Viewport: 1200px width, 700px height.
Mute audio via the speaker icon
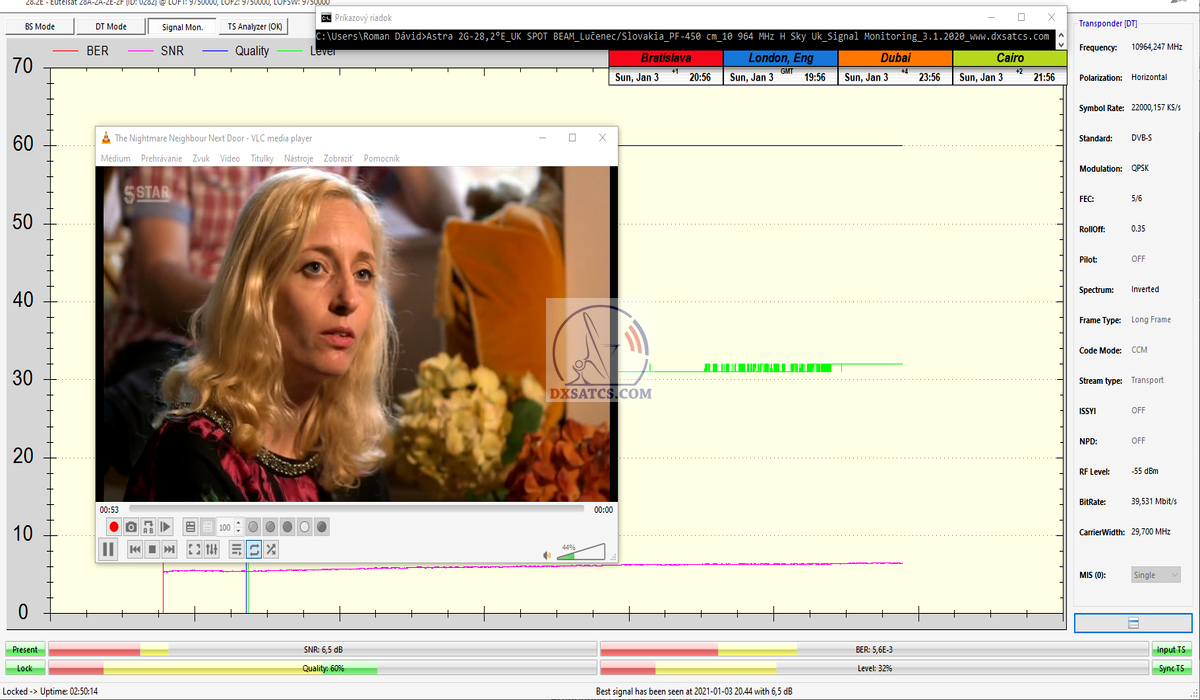[547, 555]
